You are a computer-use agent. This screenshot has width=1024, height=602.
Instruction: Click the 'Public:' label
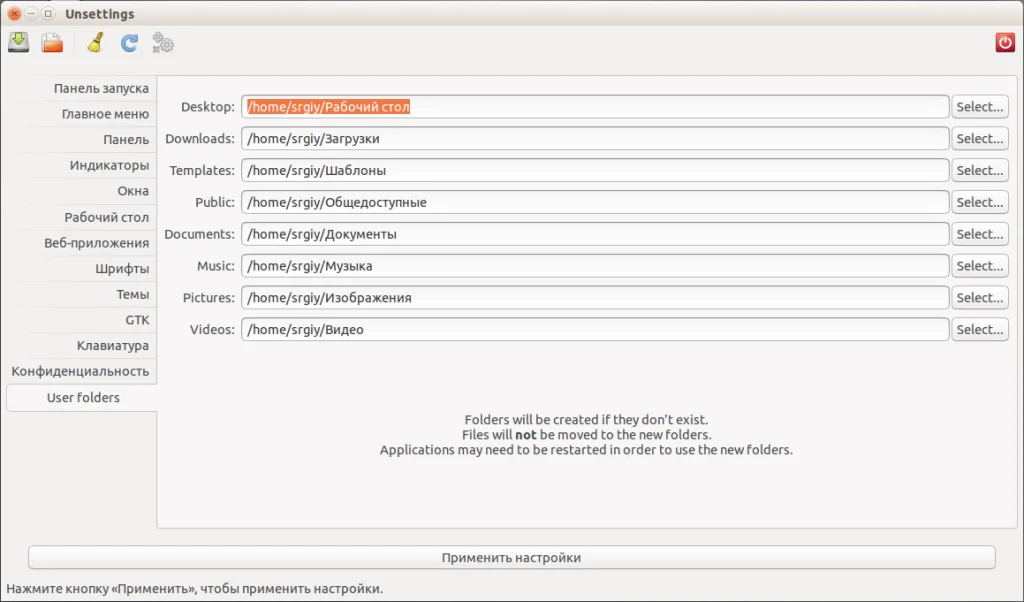pos(215,202)
